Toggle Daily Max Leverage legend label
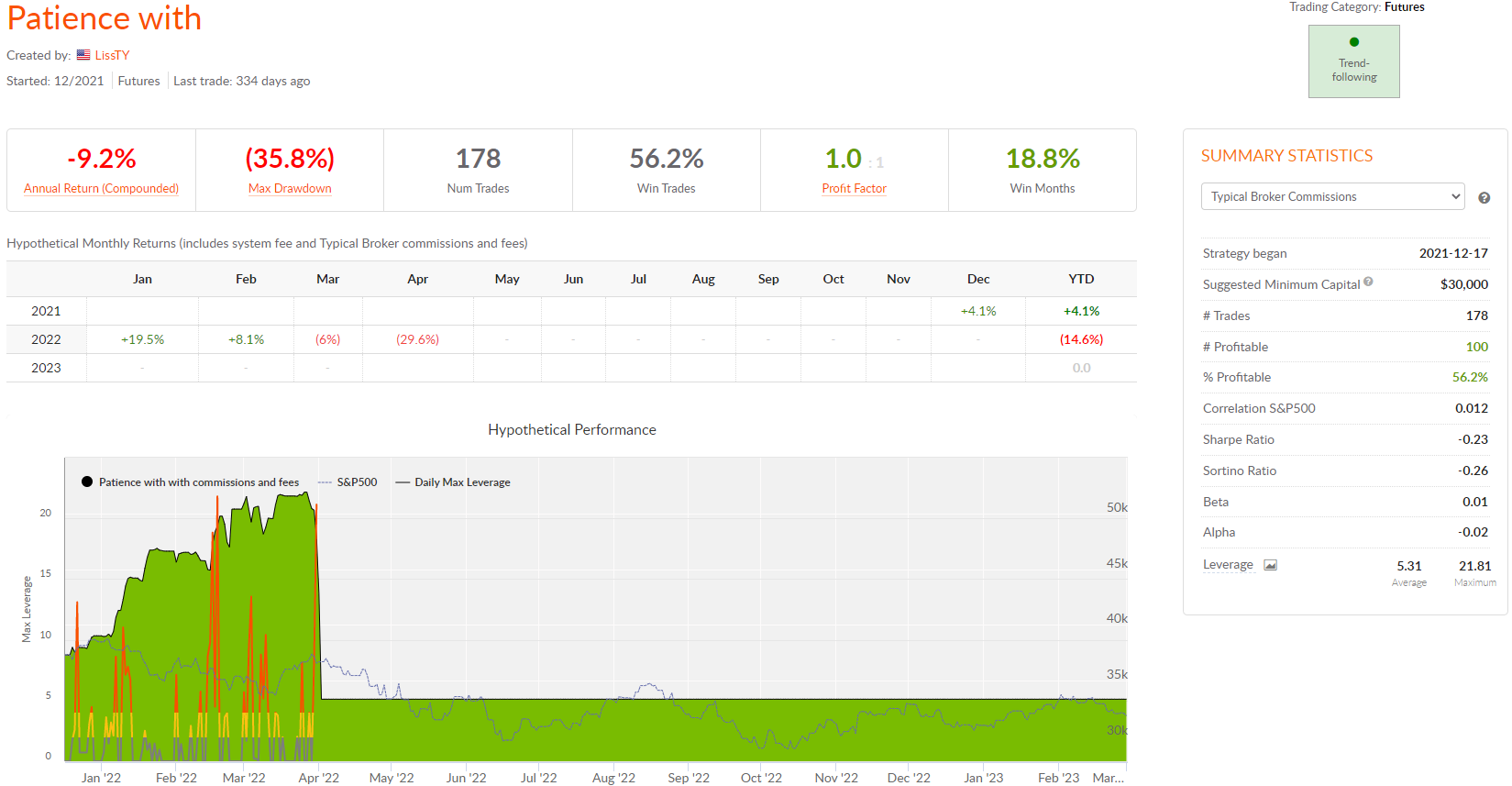Screen dimensions: 1512x786 tap(462, 482)
